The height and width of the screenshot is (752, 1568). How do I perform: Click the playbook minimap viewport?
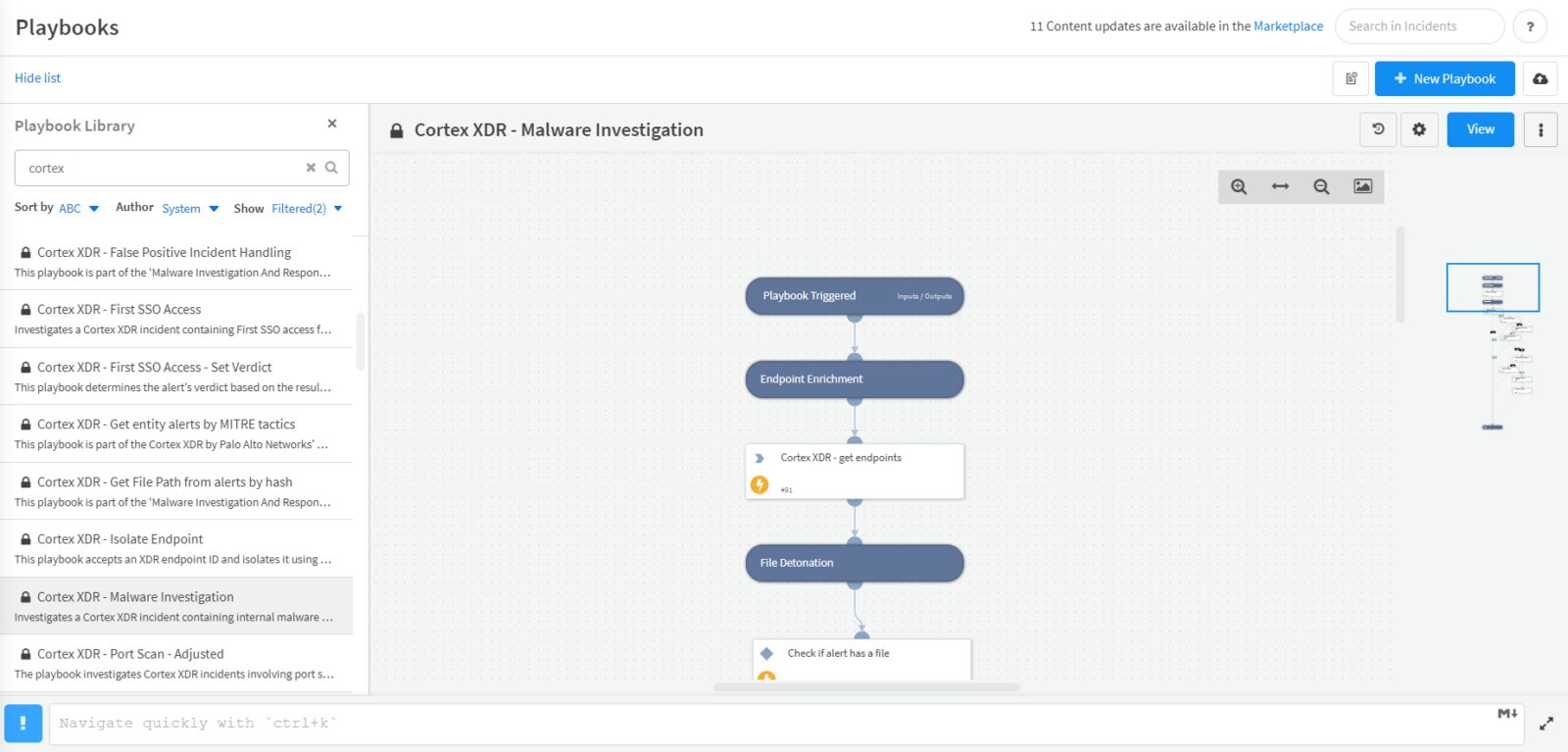1493,287
